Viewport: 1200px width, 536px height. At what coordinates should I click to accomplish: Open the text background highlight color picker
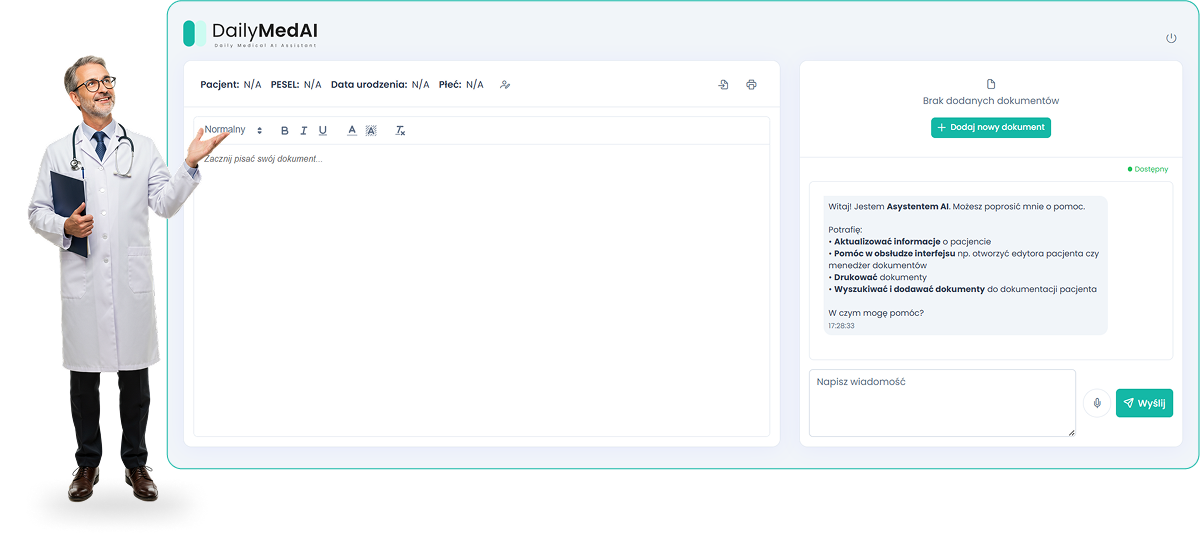(371, 131)
